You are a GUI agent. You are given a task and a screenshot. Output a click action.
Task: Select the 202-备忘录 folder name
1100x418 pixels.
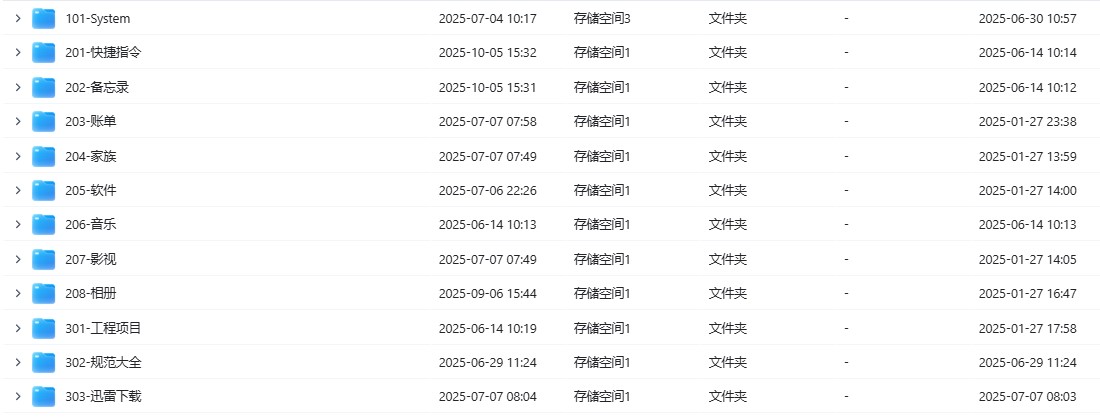point(97,88)
